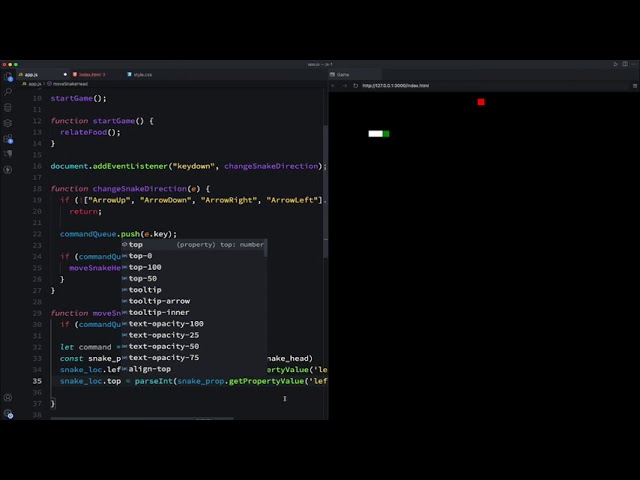Click 'startGame();' call on line 10
640x480 pixels.
(x=78, y=98)
